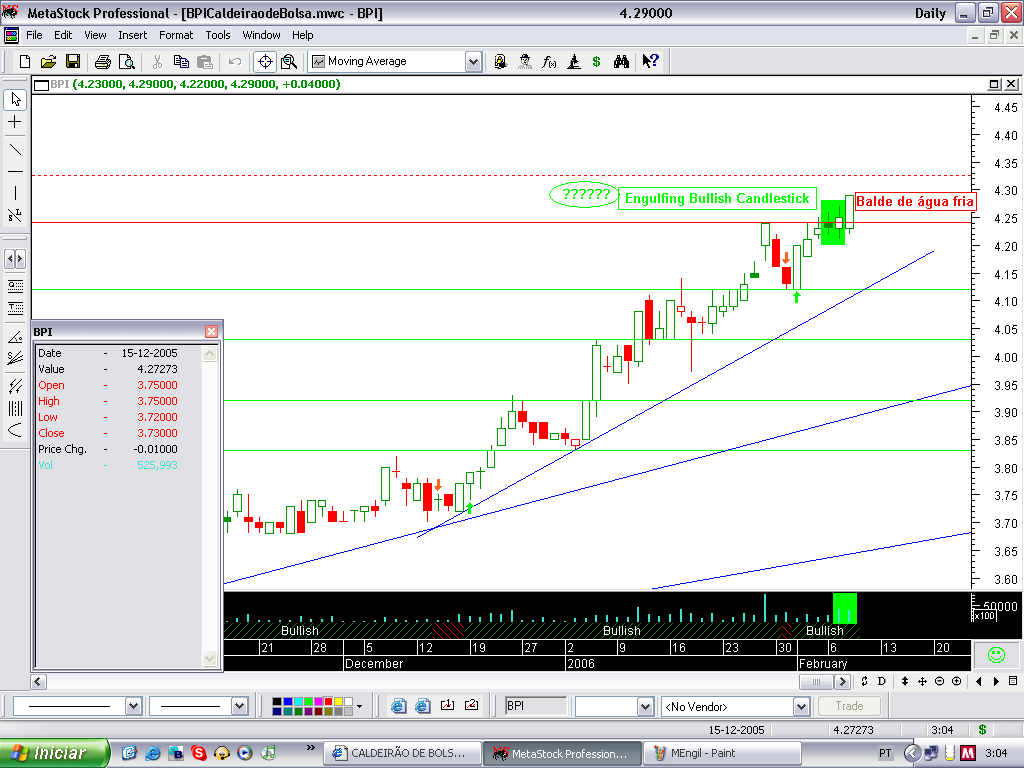
Task: Select the parallel channel lines tool
Action: point(15,386)
